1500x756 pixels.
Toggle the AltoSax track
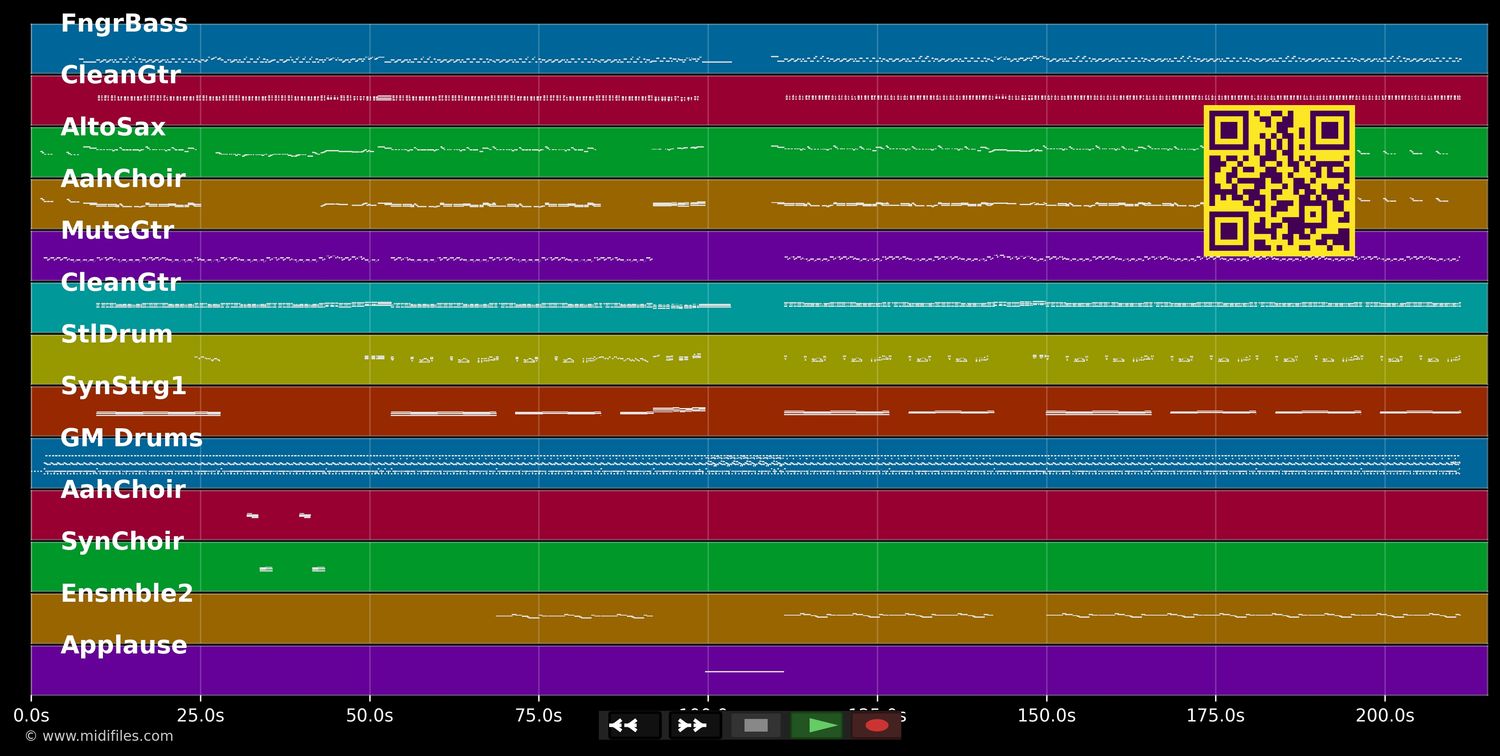(x=112, y=126)
